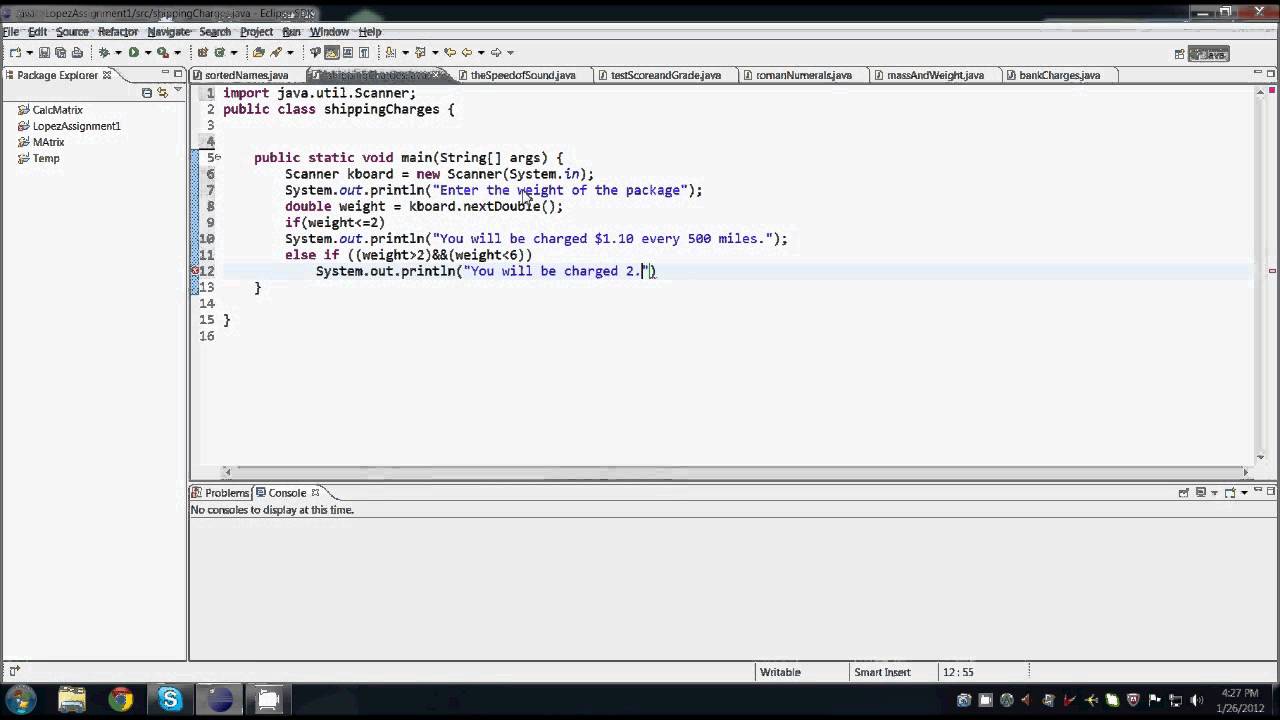This screenshot has height=720, width=1280.
Task: Open Chrome from the Windows taskbar
Action: tap(121, 700)
